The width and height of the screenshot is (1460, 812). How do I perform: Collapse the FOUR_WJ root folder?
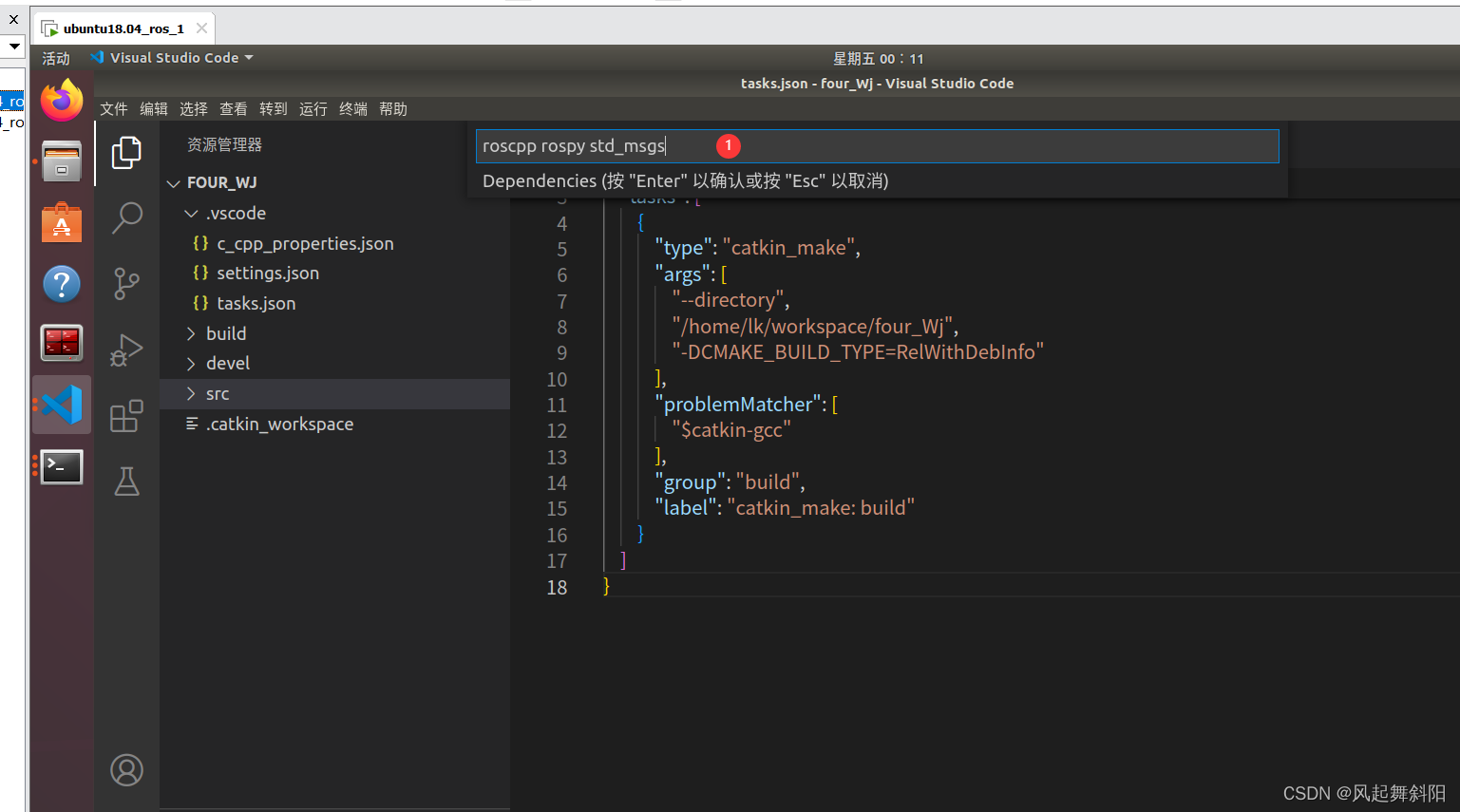[x=173, y=183]
